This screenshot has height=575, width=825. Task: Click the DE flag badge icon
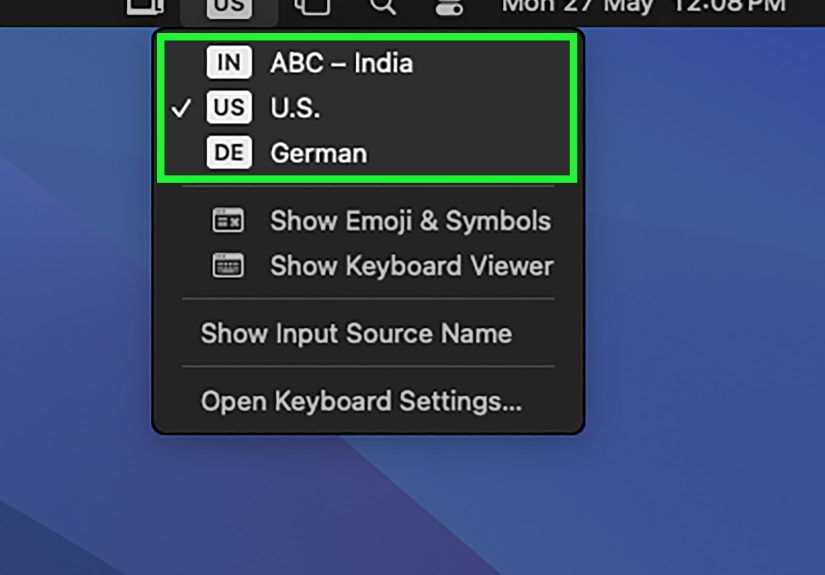pyautogui.click(x=229, y=153)
